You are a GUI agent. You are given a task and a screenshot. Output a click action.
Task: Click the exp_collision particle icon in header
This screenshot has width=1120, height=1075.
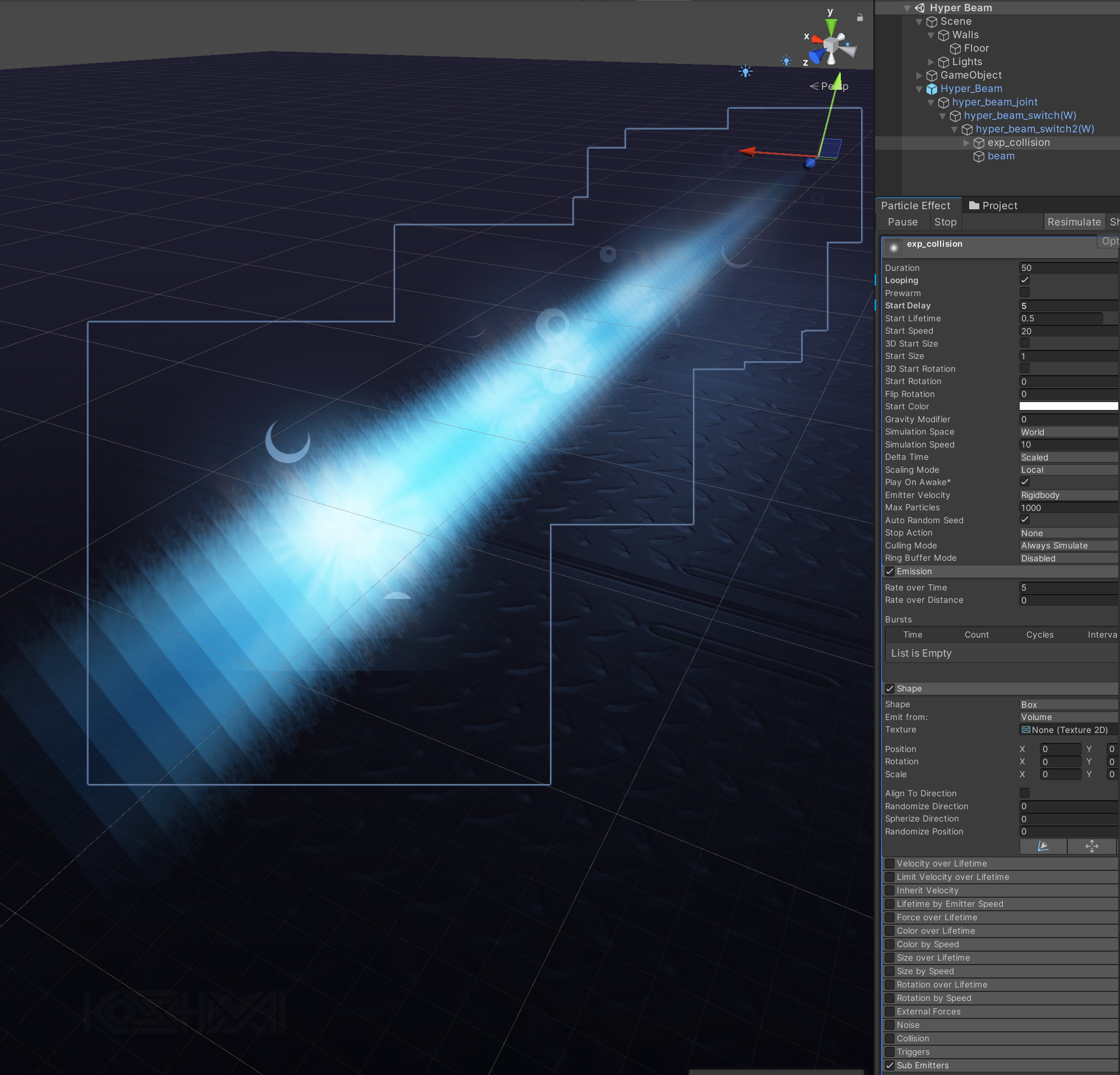(894, 247)
